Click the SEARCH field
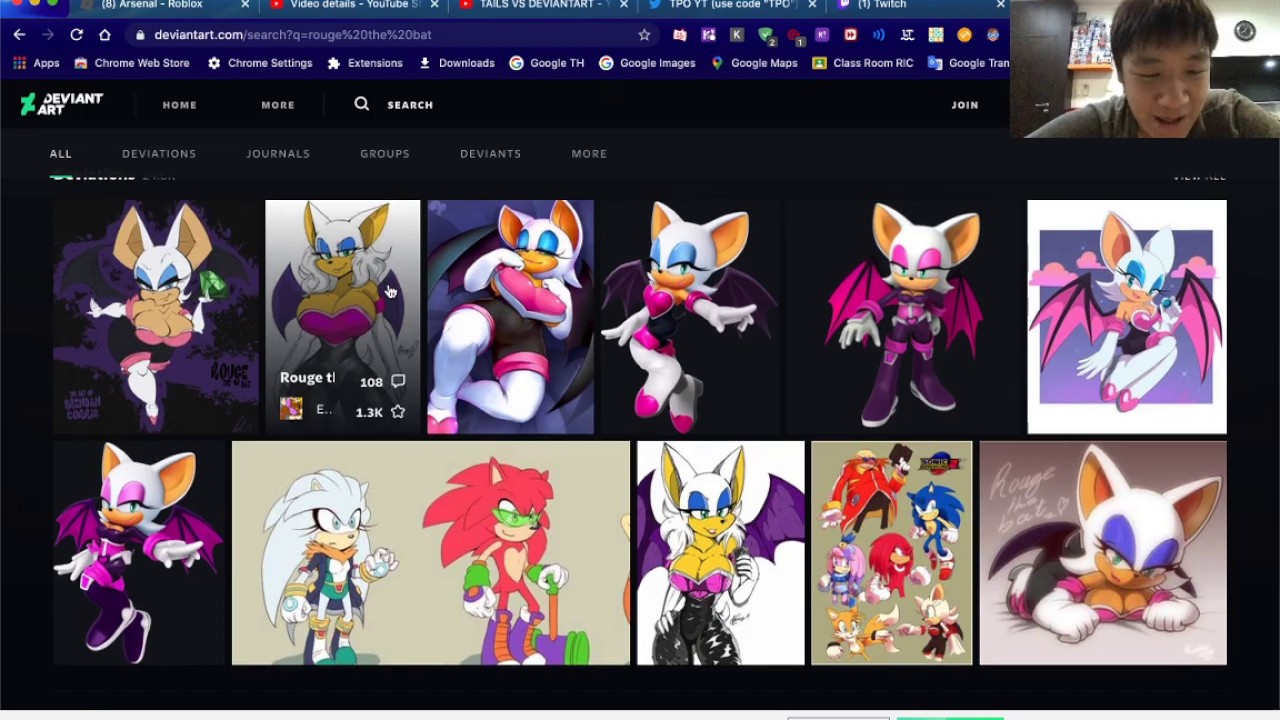Viewport: 1280px width, 720px height. pos(410,105)
